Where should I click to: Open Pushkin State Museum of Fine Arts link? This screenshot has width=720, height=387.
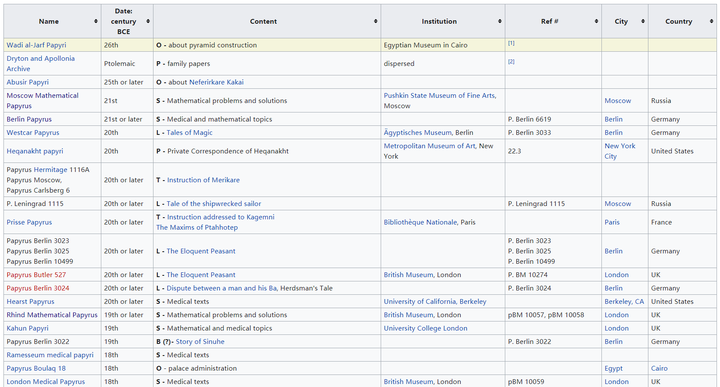pyautogui.click(x=440, y=95)
